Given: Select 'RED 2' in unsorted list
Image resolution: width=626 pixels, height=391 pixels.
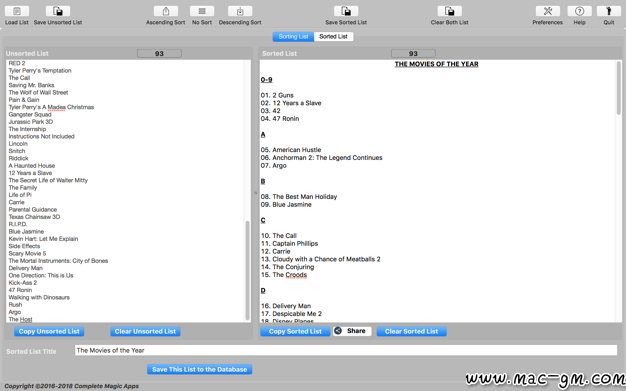Looking at the screenshot, I should (17, 64).
